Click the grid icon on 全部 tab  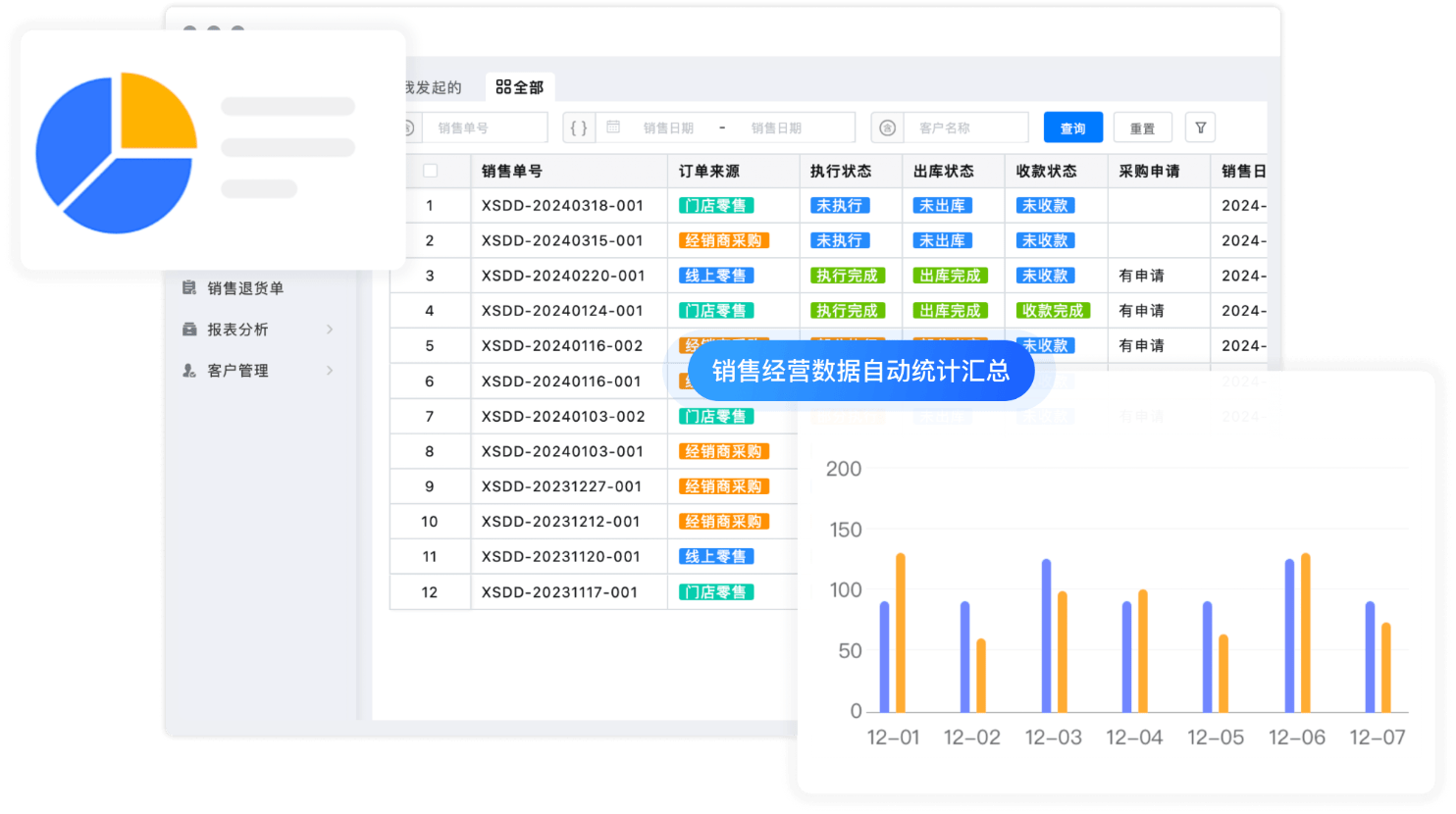(503, 87)
